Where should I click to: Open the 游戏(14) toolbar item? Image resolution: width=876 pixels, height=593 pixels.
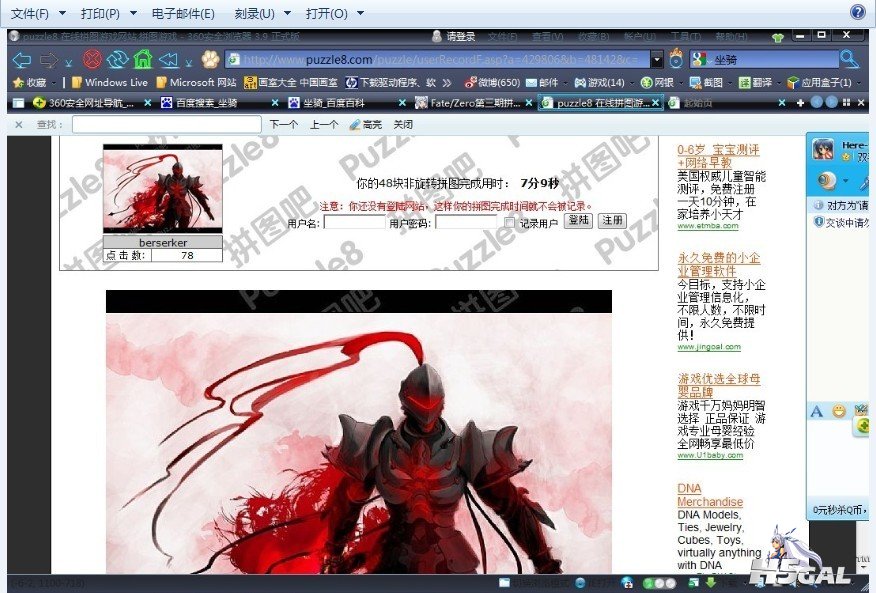coord(599,83)
